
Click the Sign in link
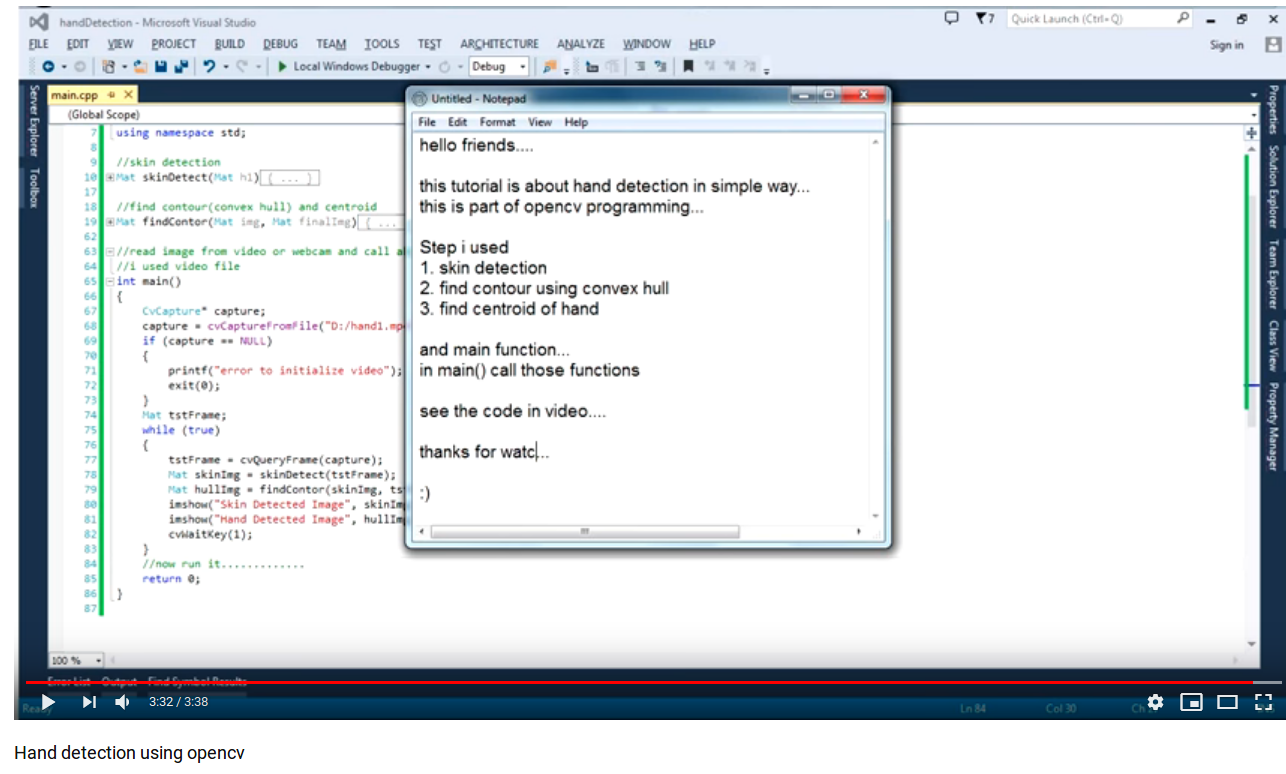(1226, 45)
